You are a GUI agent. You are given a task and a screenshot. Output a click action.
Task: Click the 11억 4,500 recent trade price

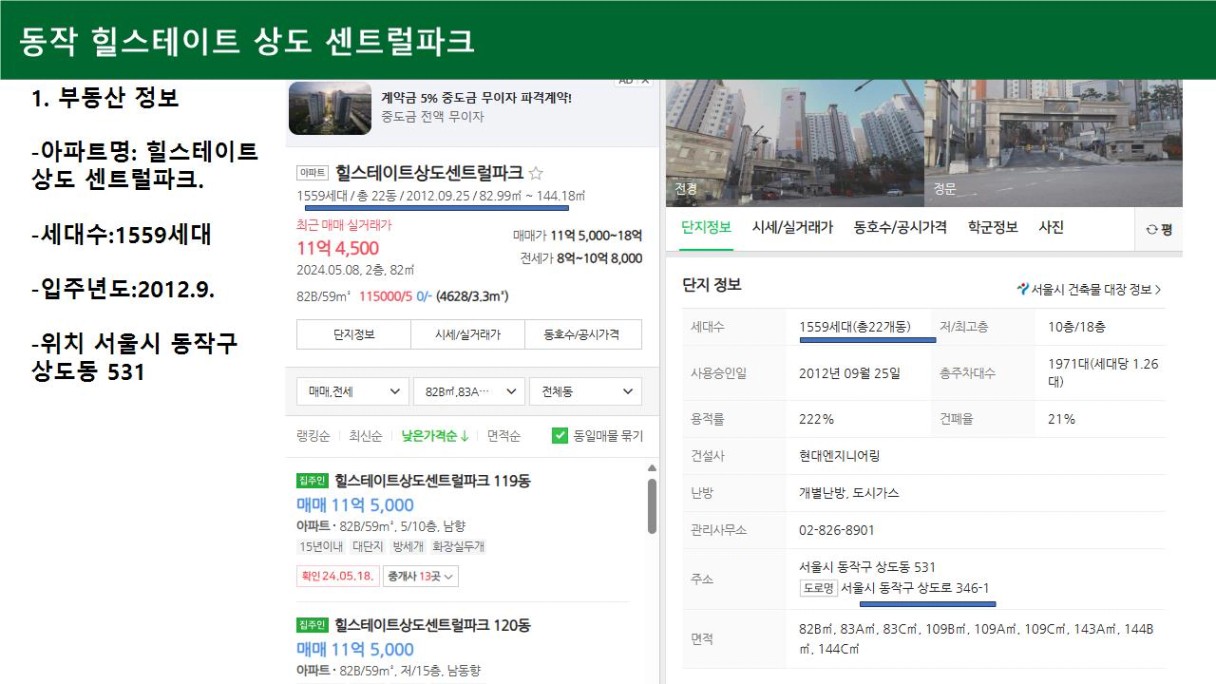click(x=338, y=249)
